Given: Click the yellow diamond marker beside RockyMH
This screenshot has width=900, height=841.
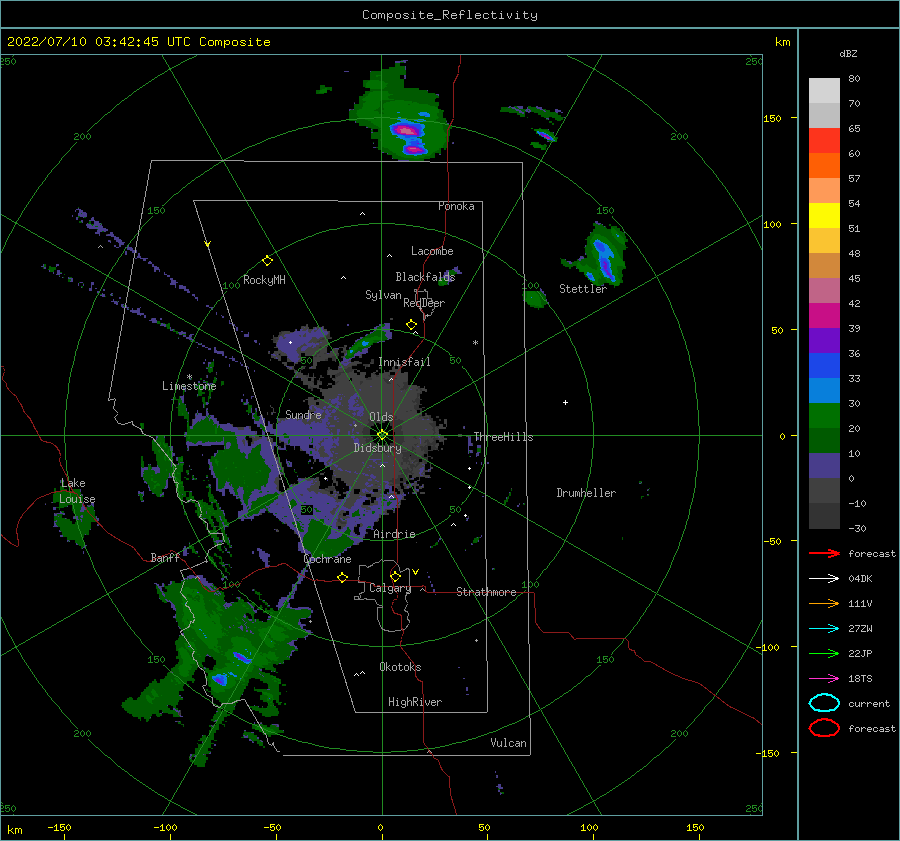Looking at the screenshot, I should [x=267, y=261].
